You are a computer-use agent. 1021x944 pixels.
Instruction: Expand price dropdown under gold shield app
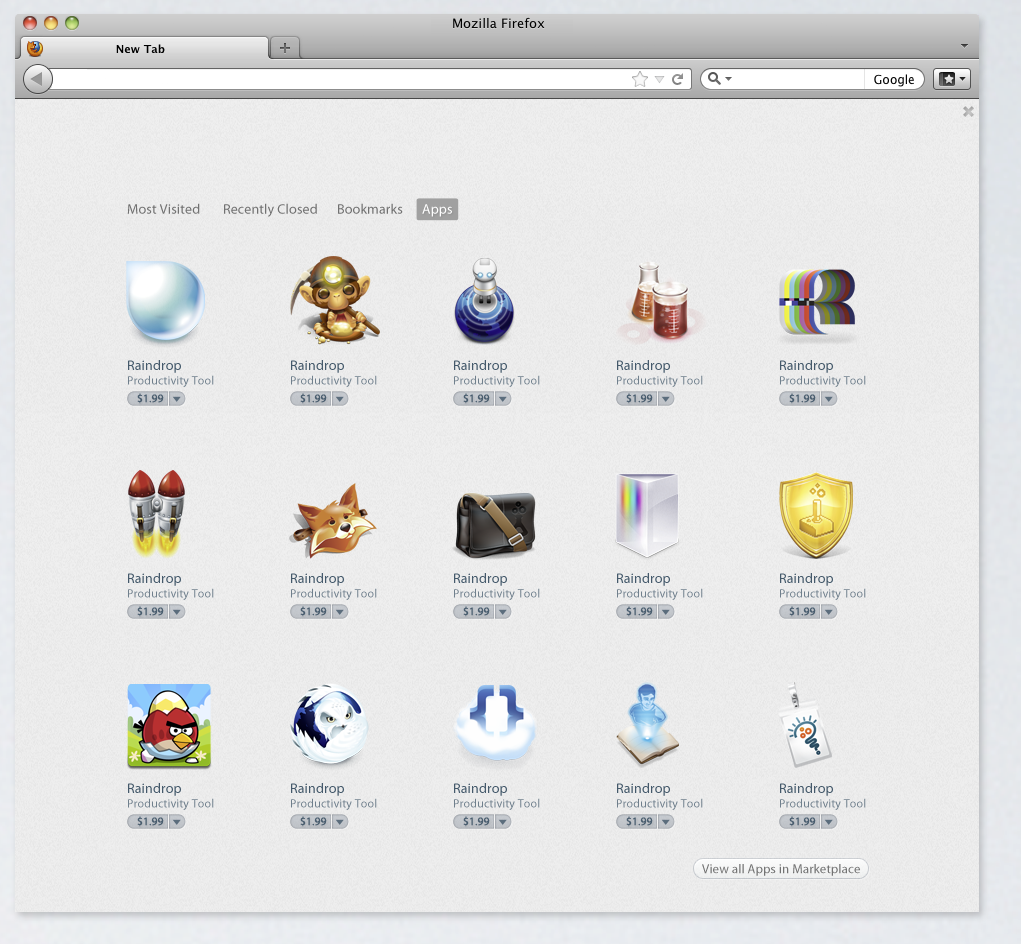[x=828, y=611]
